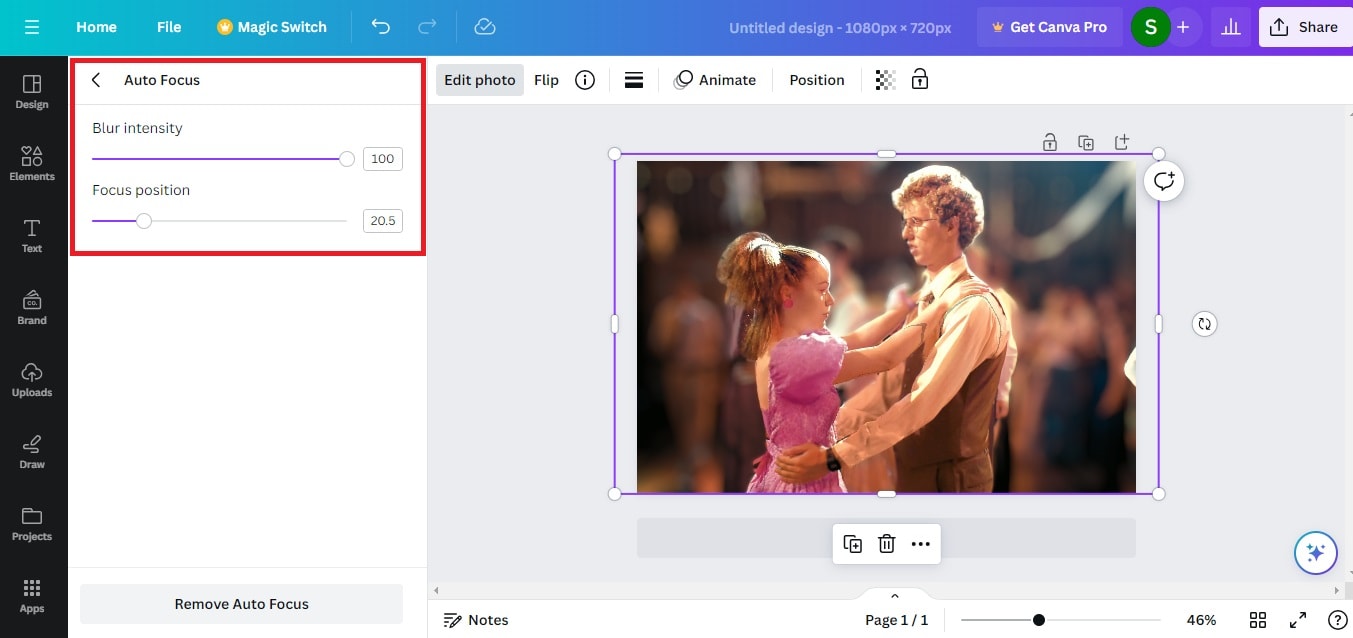Open the Position options
This screenshot has height=638, width=1353.
[816, 79]
